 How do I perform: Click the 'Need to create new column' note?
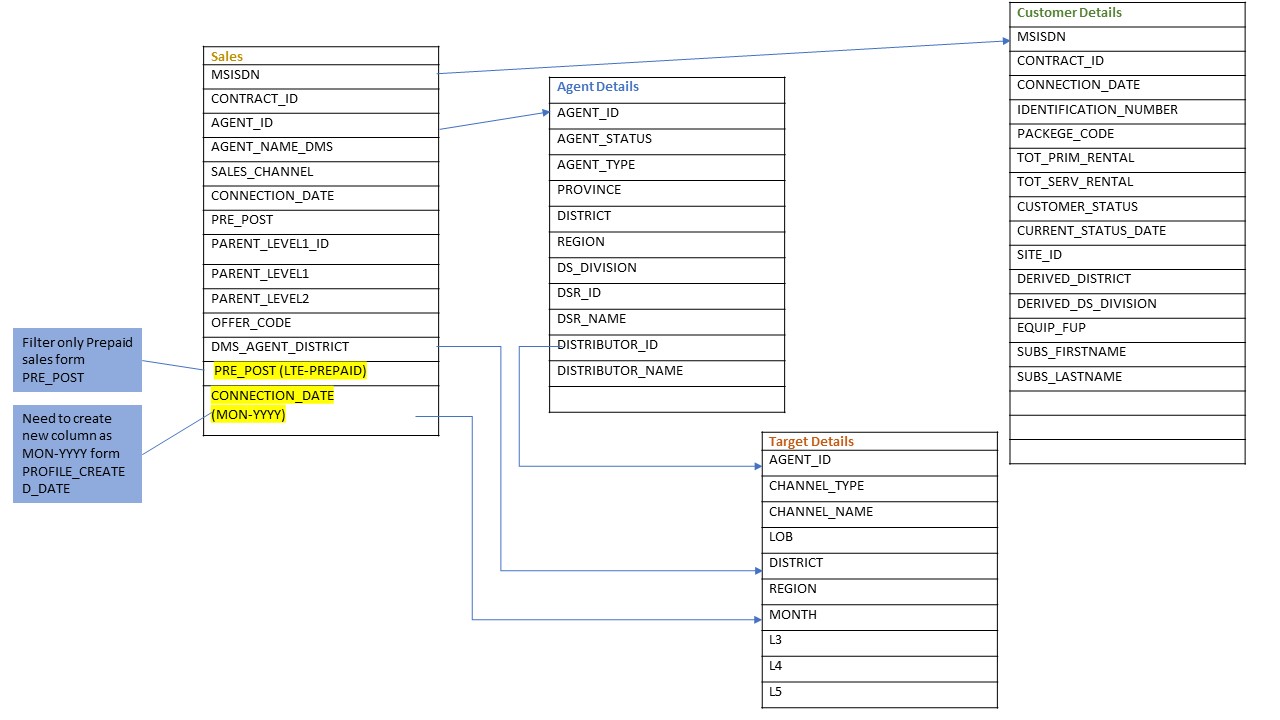[x=77, y=453]
